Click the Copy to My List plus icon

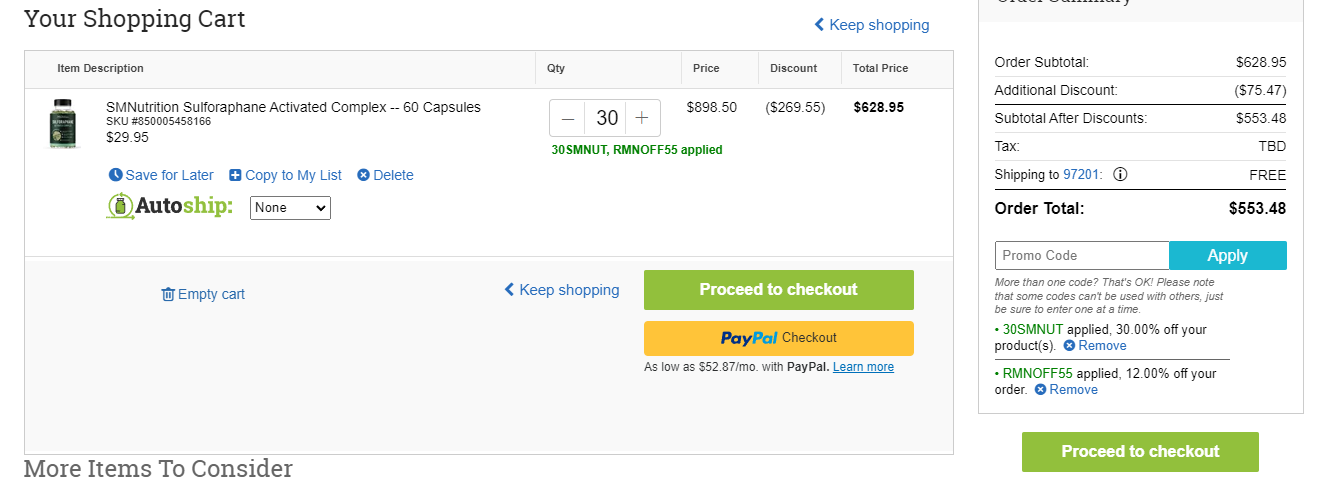click(x=235, y=175)
